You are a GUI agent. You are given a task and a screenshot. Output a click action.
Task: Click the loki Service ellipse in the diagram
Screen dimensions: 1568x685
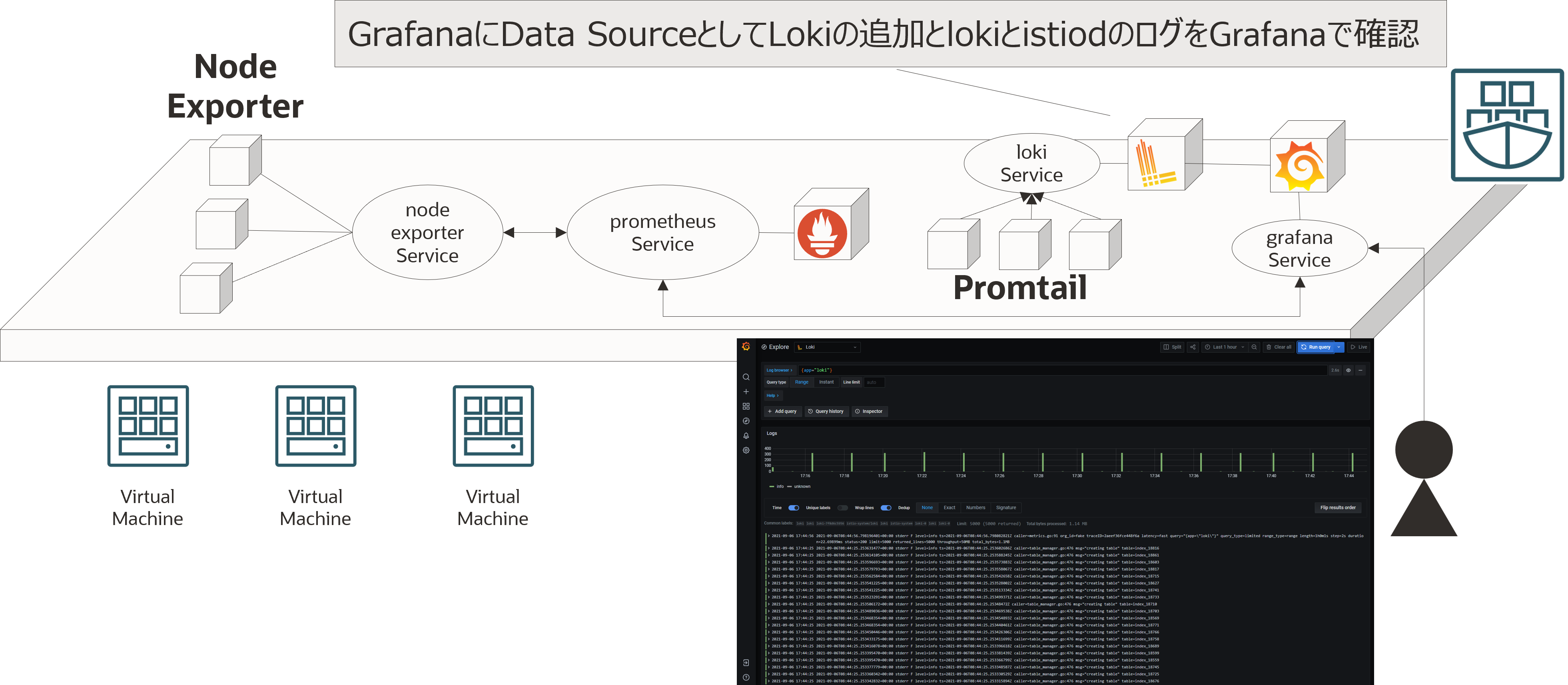1031,163
